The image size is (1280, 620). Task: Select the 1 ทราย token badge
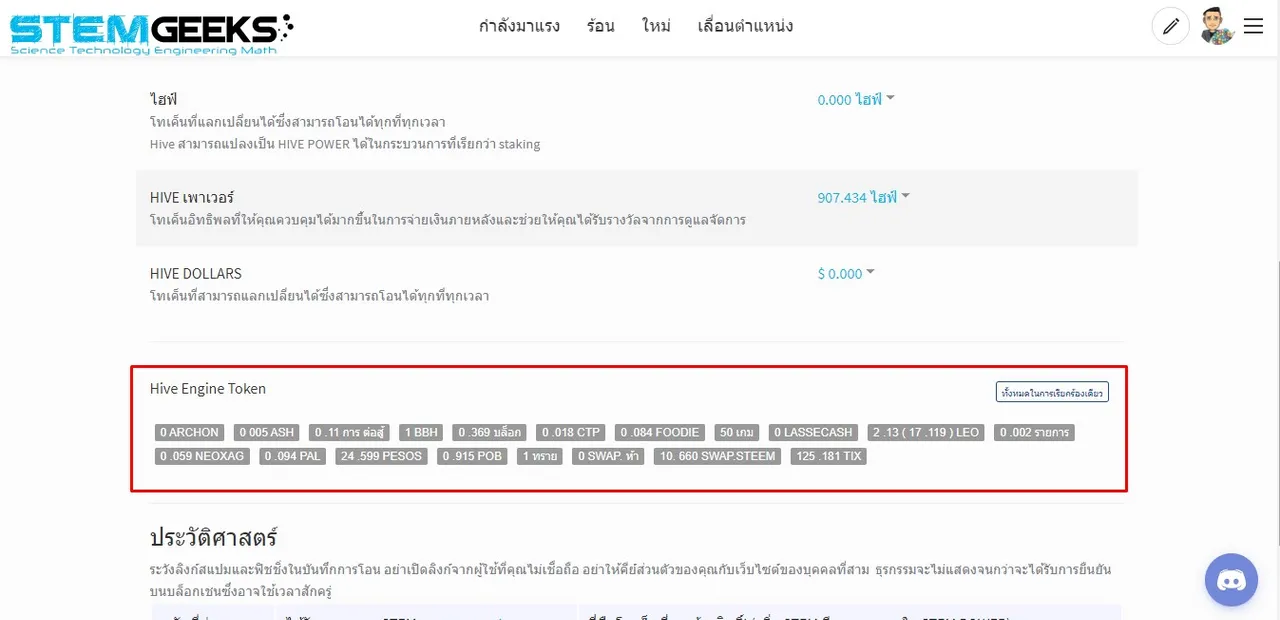click(x=540, y=456)
